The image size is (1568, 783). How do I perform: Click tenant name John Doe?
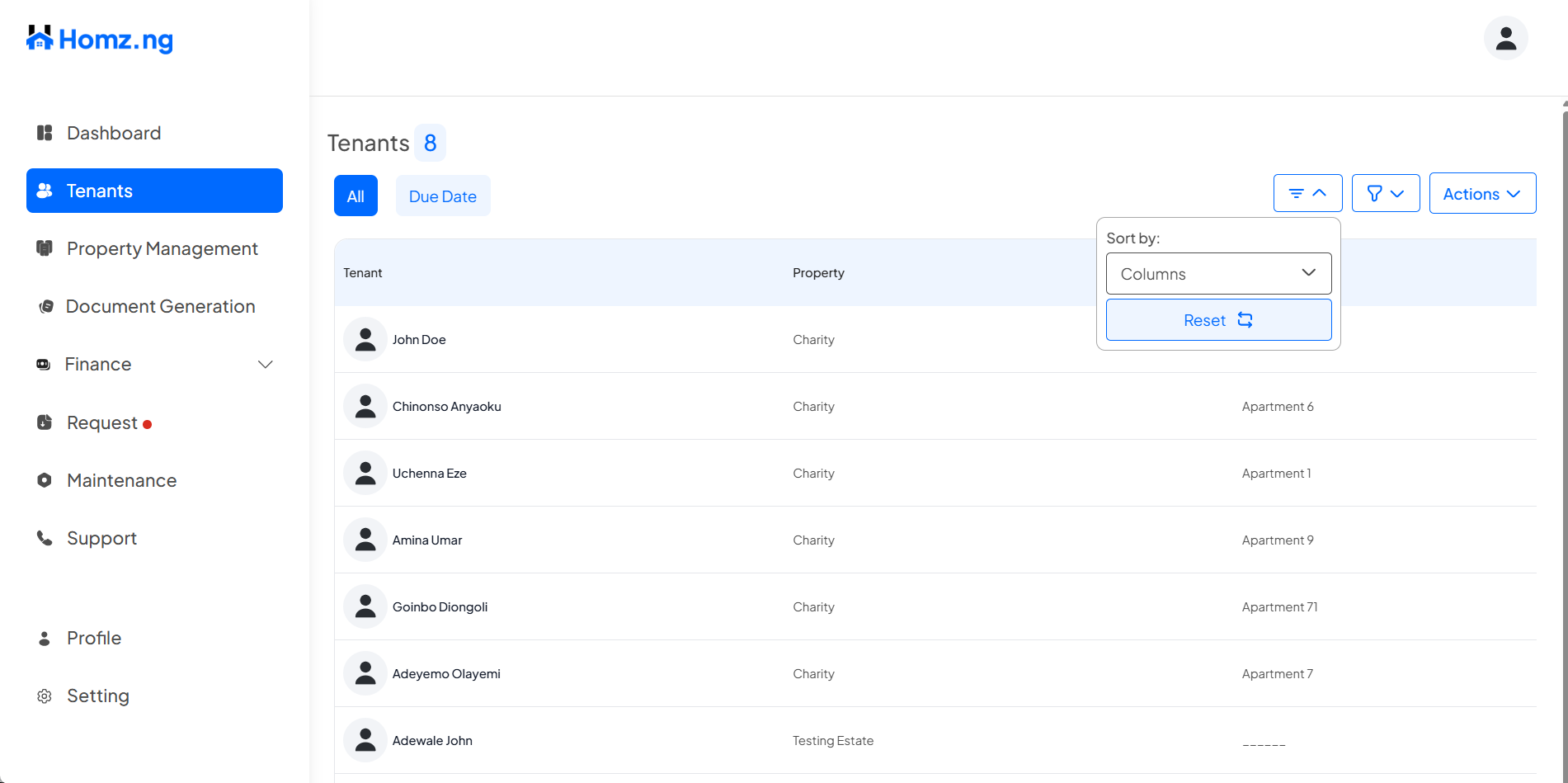[x=419, y=339]
